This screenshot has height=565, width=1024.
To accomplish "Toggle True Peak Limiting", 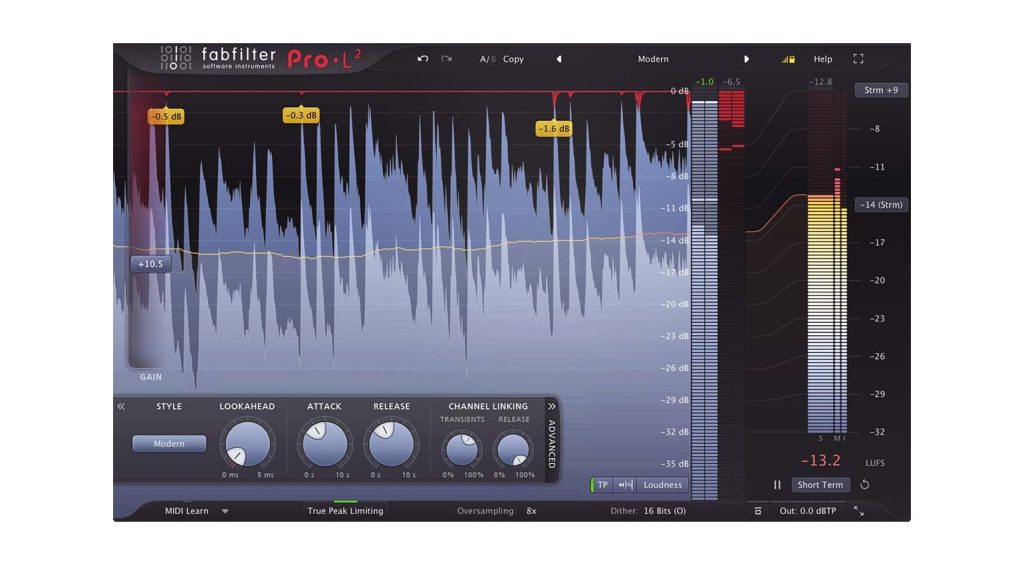I will [345, 511].
